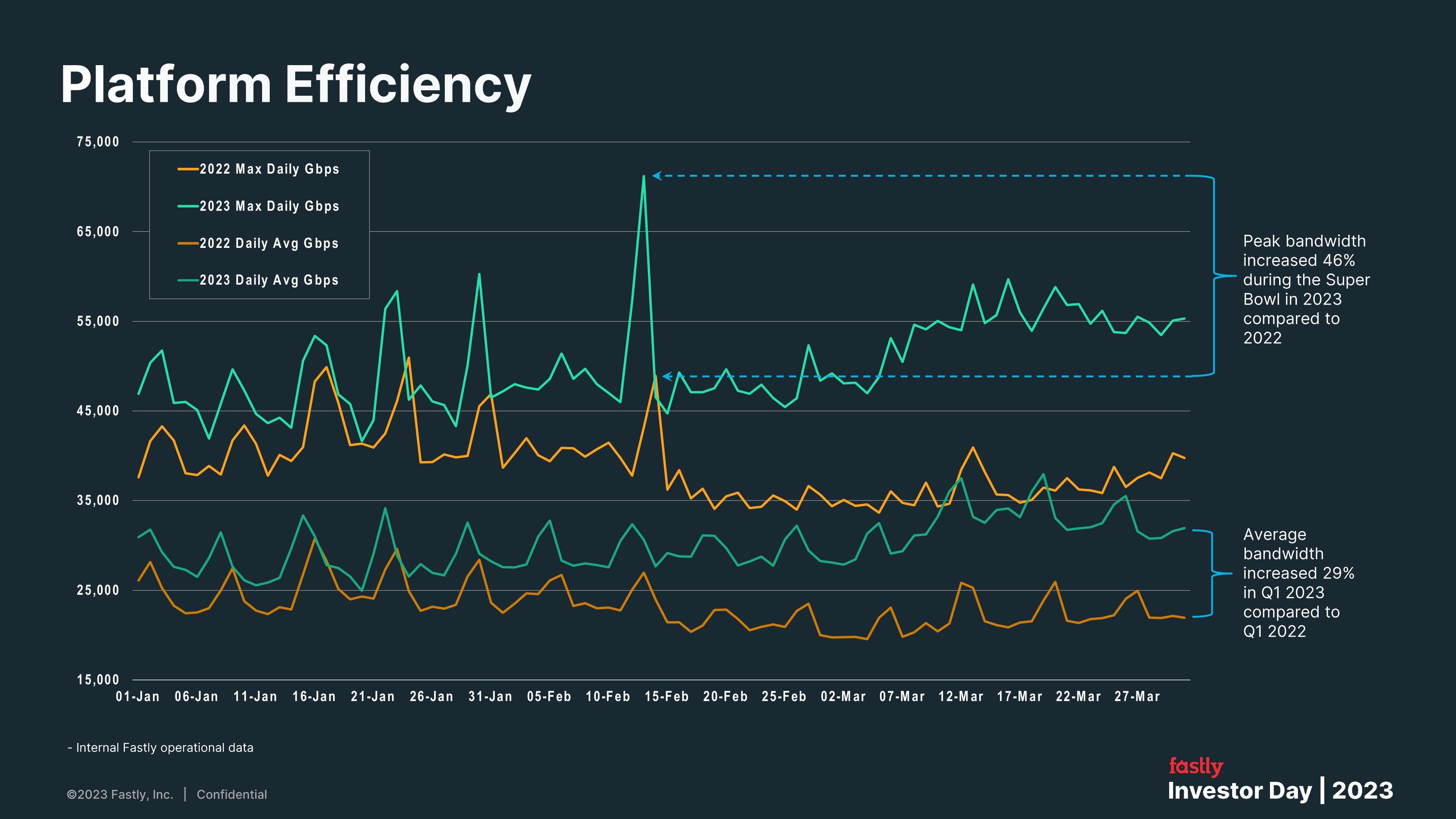Click the 31-Jan 2023 max spike point

479,274
